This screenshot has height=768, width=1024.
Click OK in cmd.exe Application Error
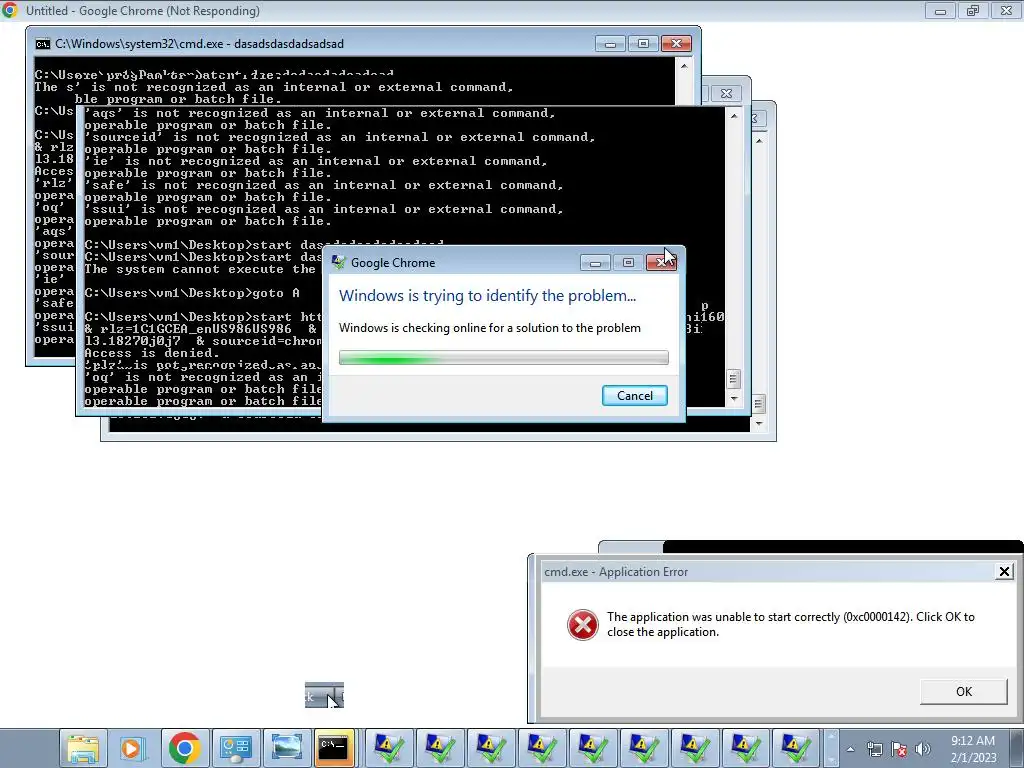[963, 692]
